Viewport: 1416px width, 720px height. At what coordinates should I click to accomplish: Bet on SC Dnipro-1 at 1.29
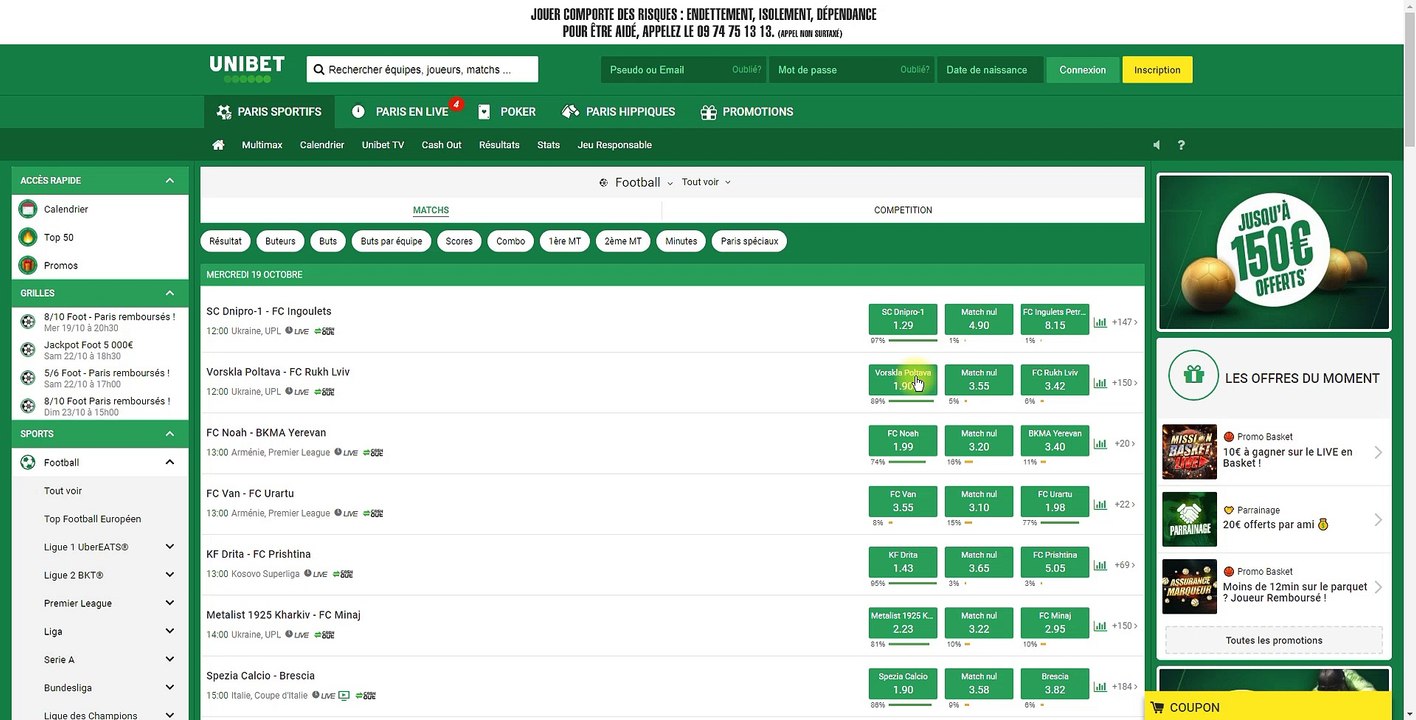[903, 319]
